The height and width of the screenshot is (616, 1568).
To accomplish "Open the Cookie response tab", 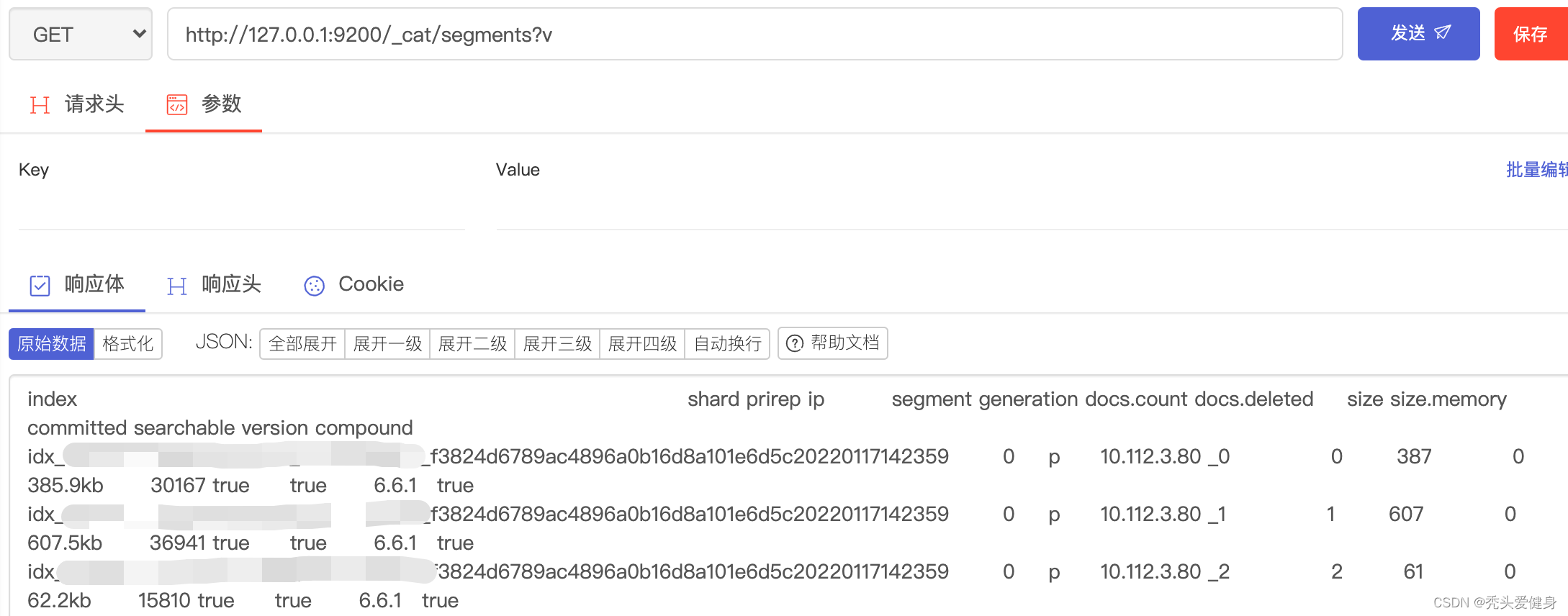I will coord(371,284).
